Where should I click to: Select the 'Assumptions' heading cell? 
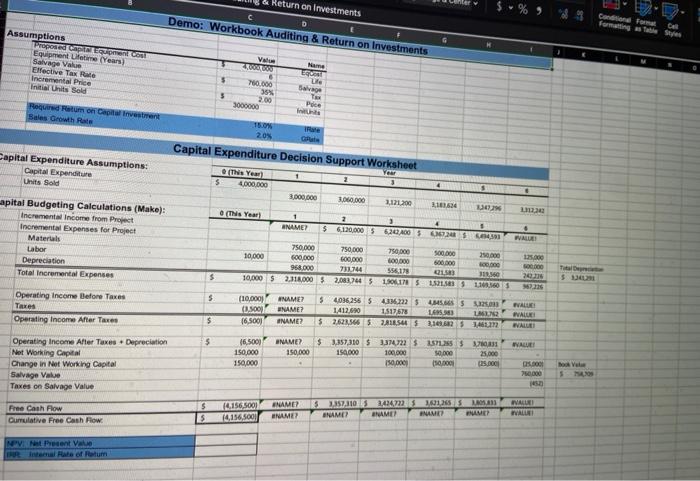tap(36, 35)
